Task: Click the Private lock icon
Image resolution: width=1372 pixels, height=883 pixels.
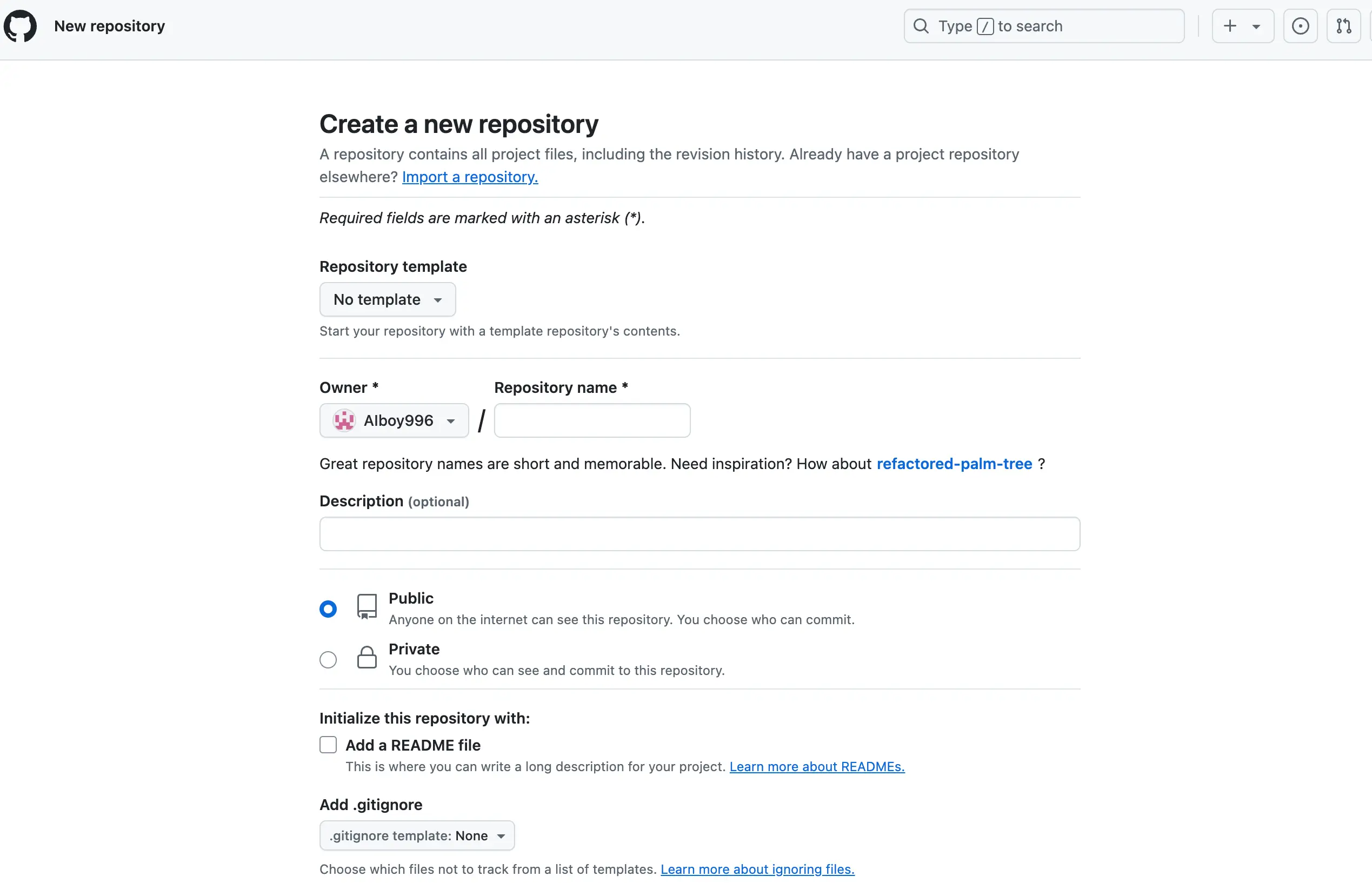Action: coord(367,658)
